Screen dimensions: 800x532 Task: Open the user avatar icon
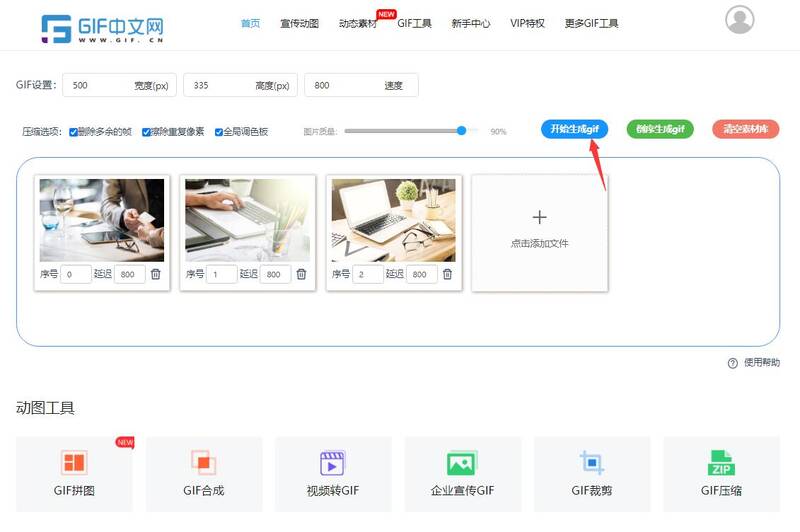tap(739, 19)
